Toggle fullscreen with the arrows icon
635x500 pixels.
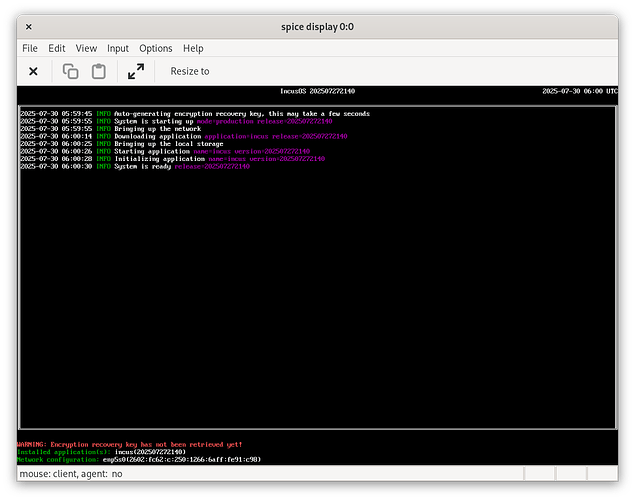(x=136, y=71)
